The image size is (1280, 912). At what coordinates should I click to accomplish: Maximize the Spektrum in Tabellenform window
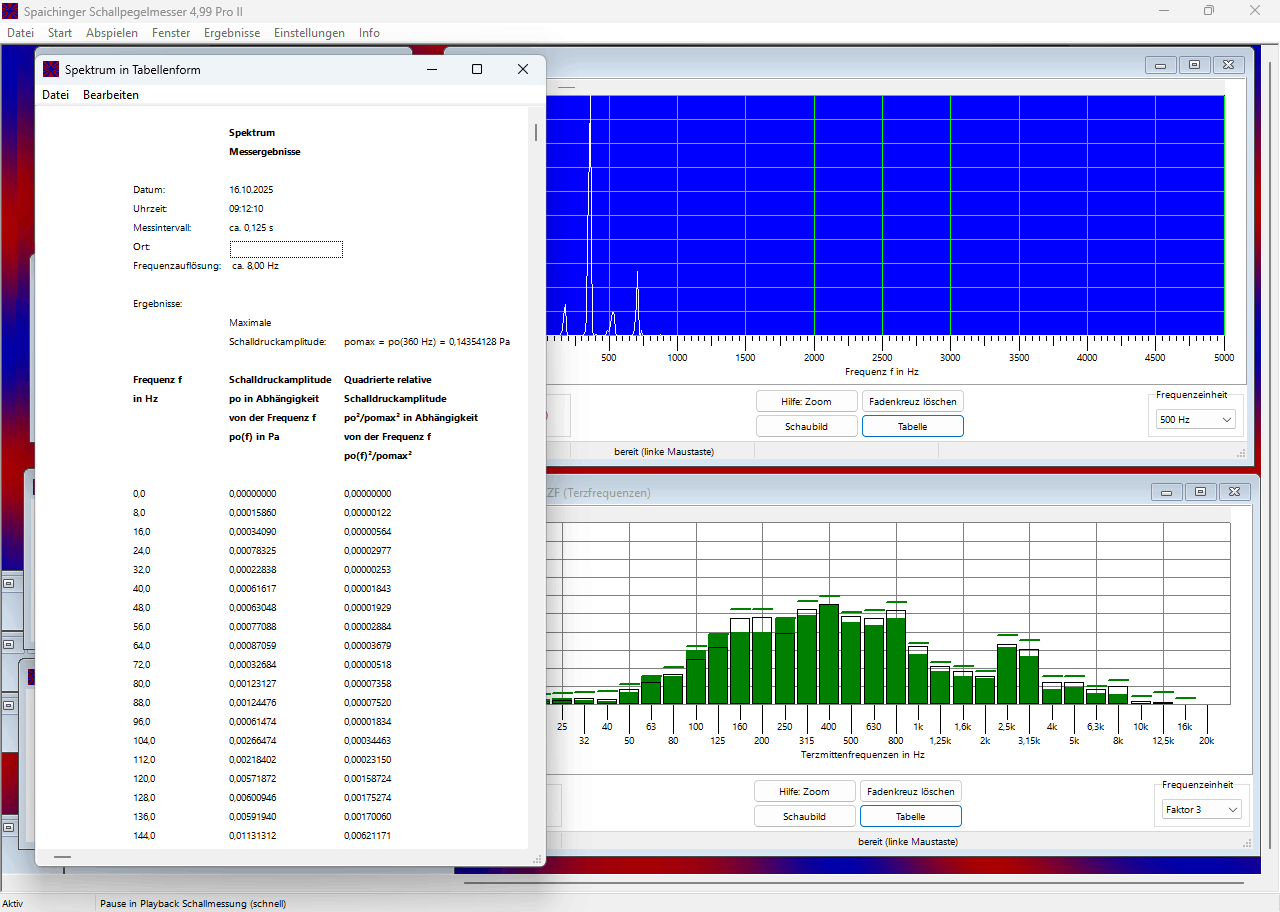(477, 69)
